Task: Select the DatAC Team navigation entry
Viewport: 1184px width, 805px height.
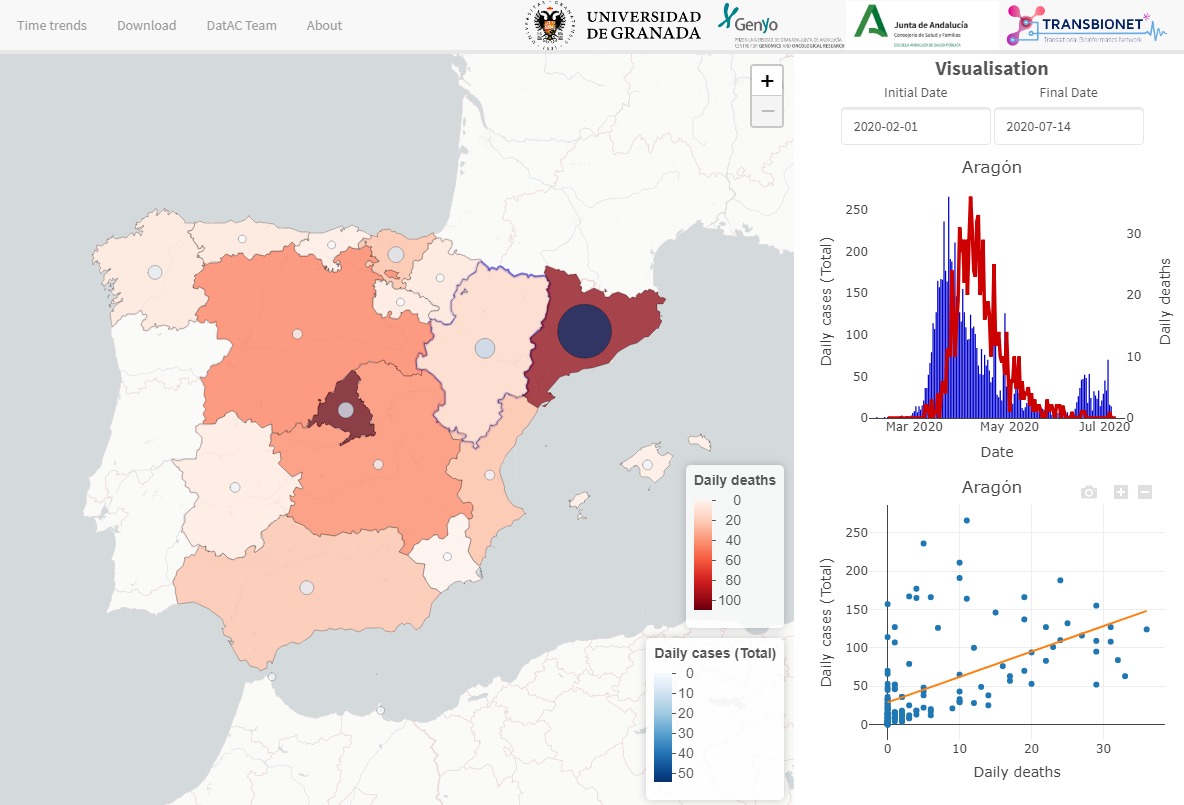Action: click(x=240, y=26)
